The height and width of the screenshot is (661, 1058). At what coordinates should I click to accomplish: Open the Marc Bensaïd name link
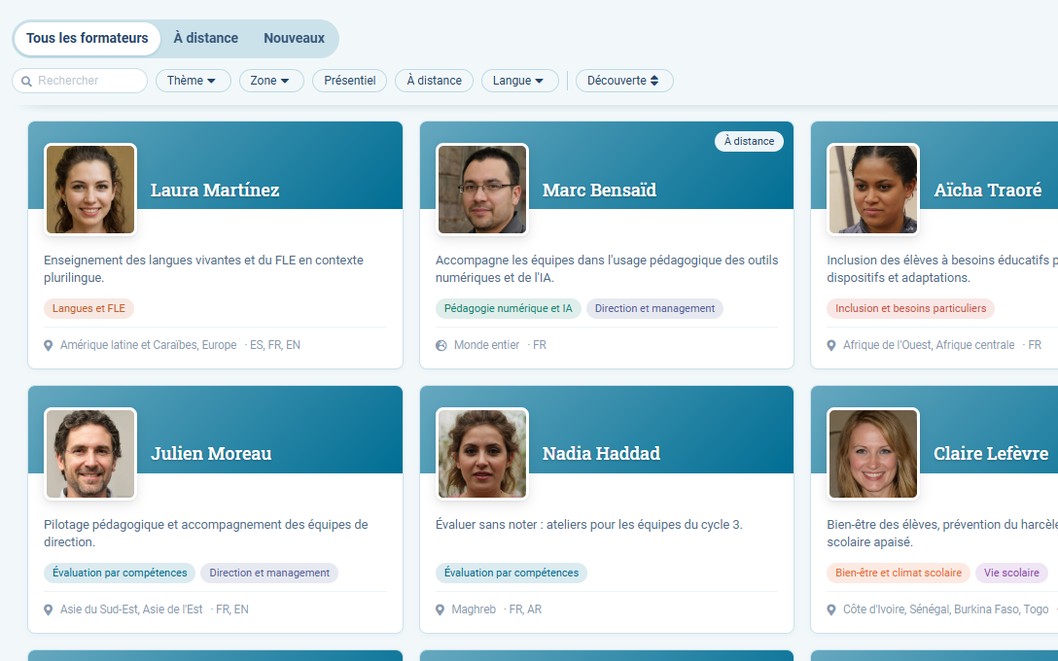pos(599,190)
